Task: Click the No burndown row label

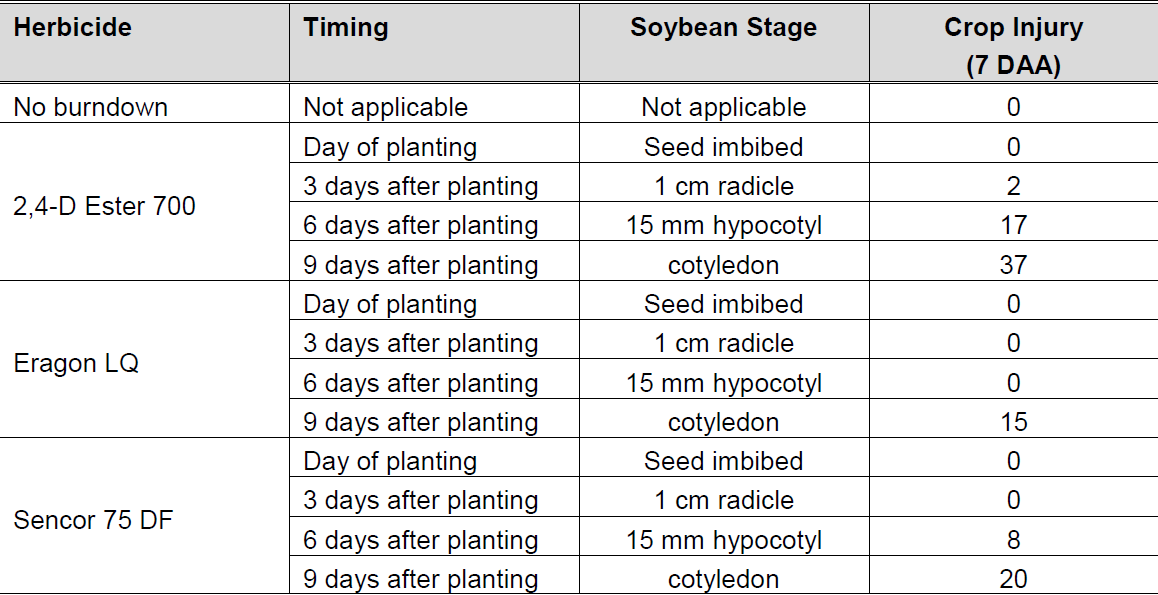Action: pos(91,107)
